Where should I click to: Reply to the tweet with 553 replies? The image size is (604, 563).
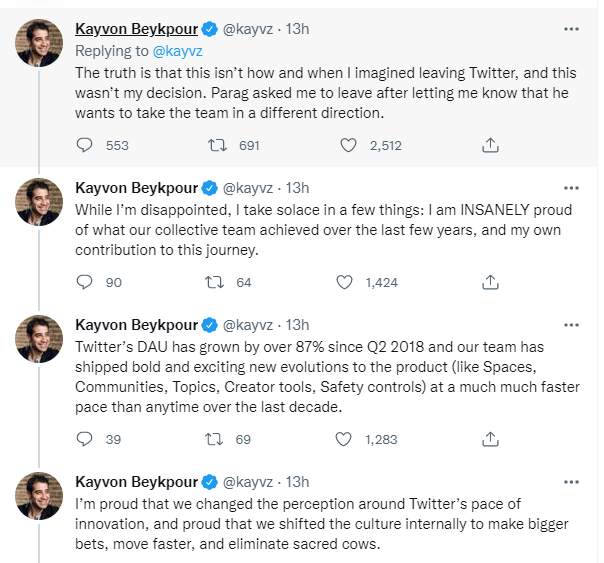coord(85,145)
